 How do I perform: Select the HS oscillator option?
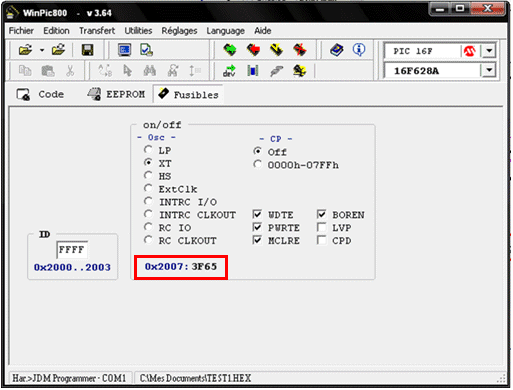point(148,175)
